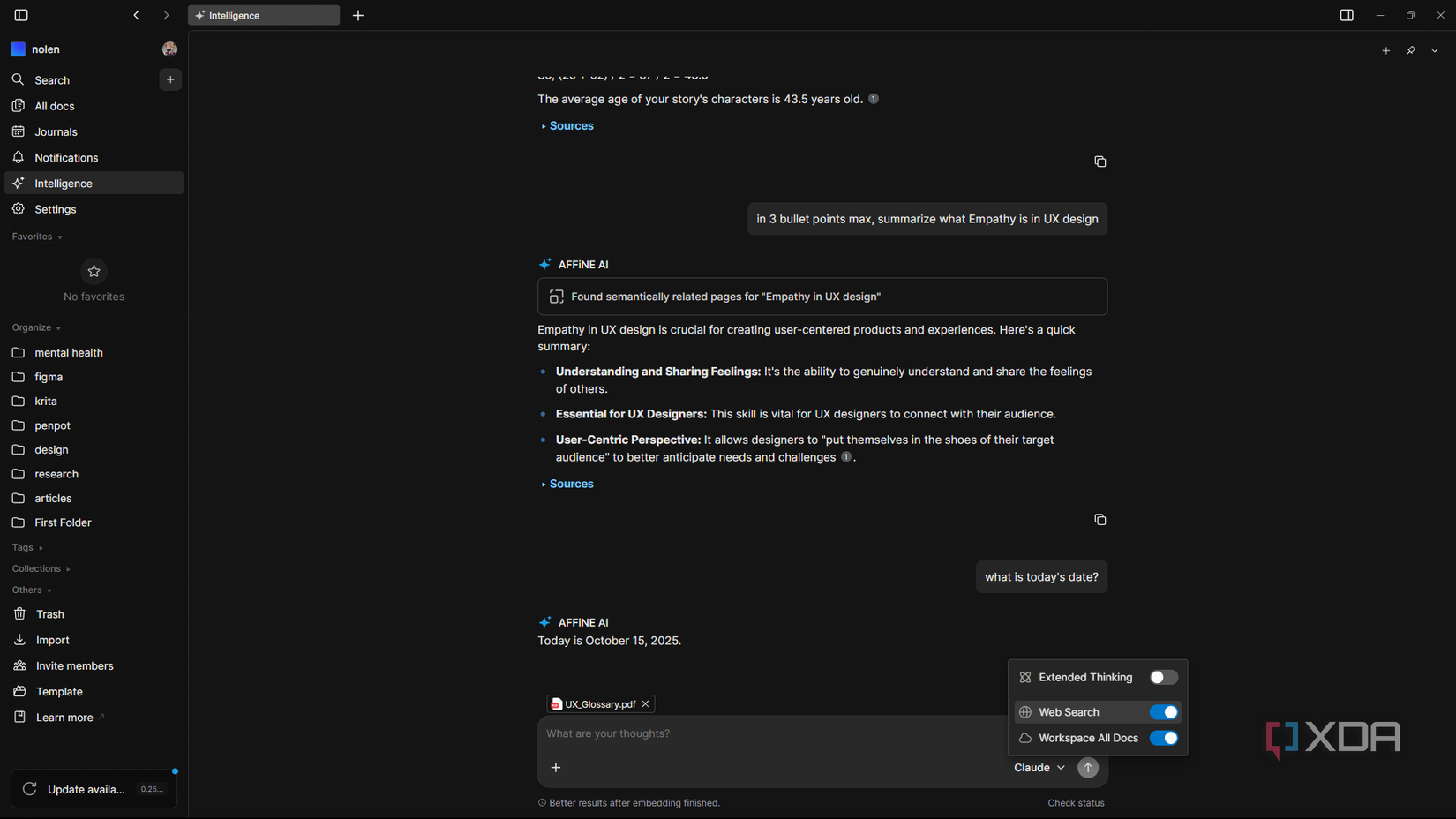This screenshot has width=1456, height=819.
Task: Open the Claude model dropdown
Action: click(x=1039, y=768)
